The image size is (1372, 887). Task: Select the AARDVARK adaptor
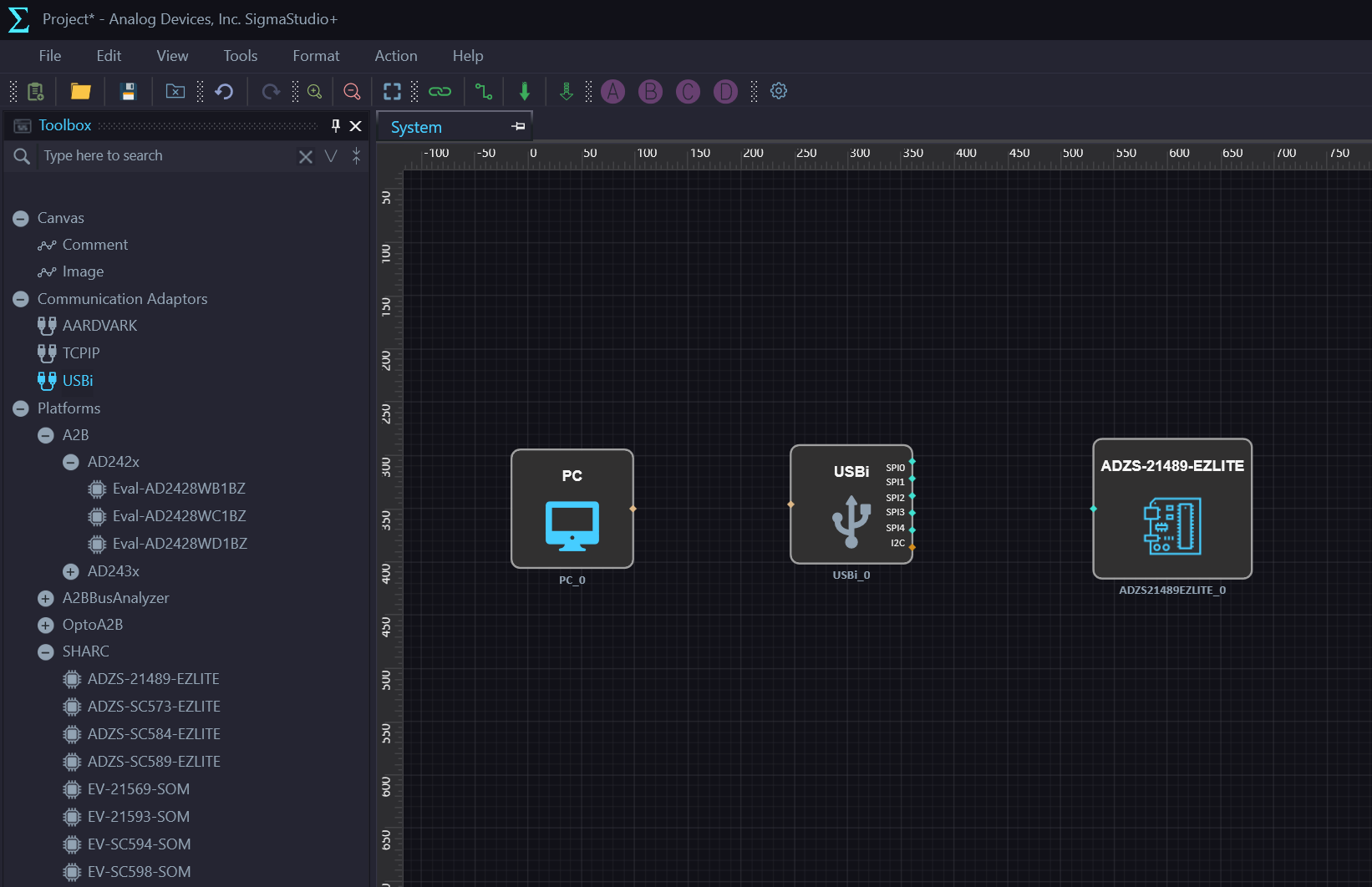coord(99,326)
